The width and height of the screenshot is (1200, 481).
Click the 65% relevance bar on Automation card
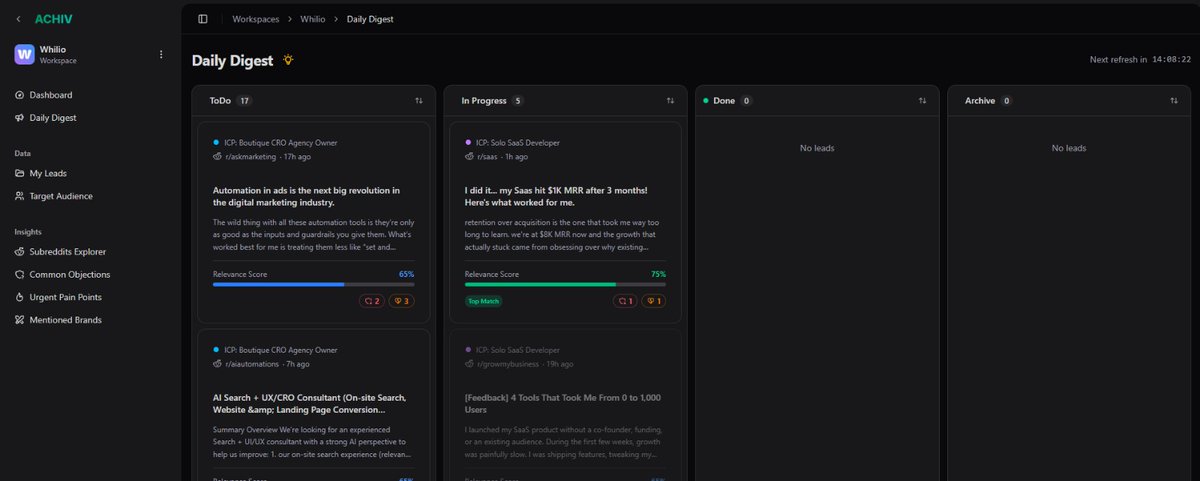click(313, 285)
